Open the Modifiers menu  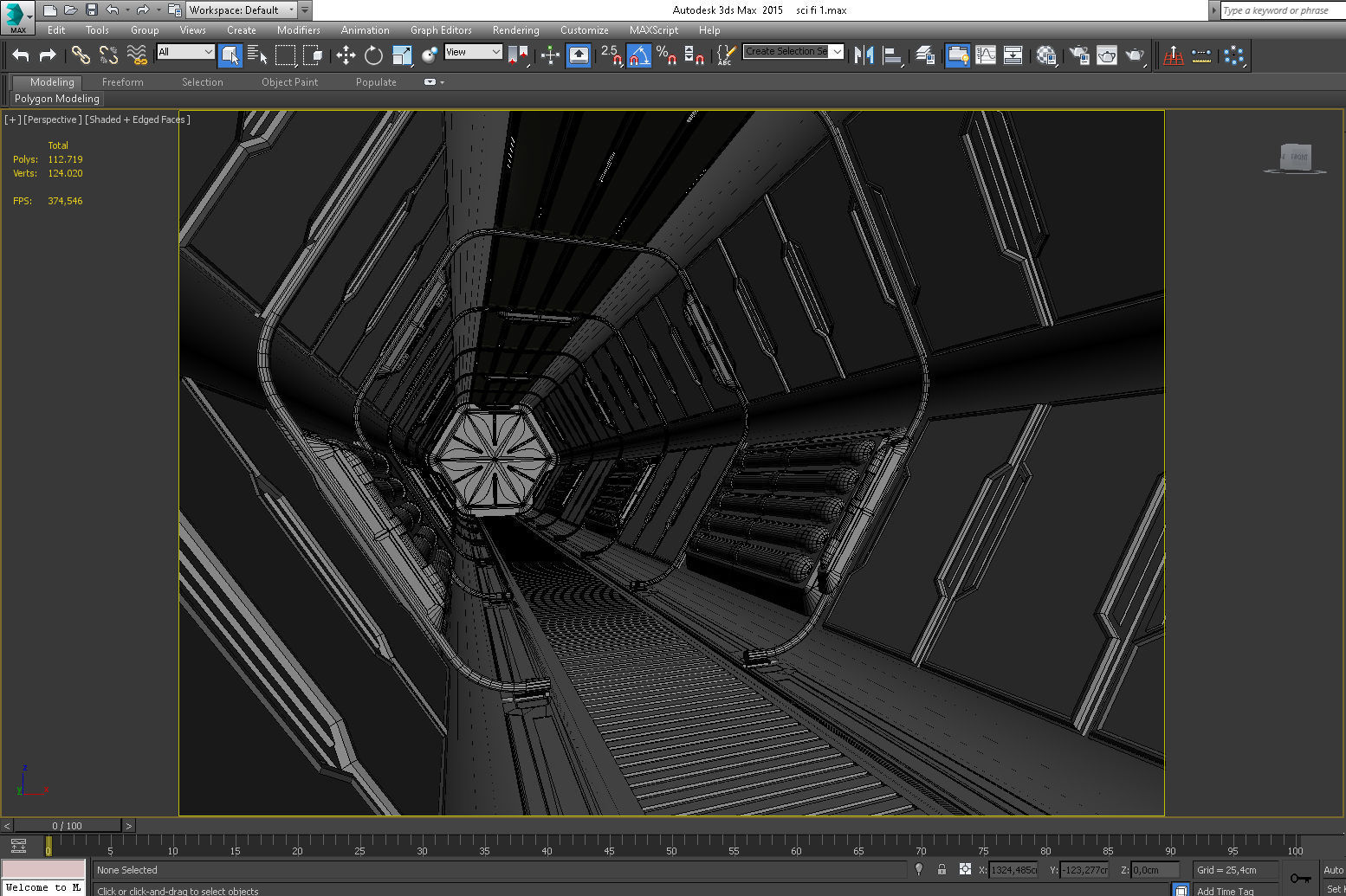click(x=299, y=30)
